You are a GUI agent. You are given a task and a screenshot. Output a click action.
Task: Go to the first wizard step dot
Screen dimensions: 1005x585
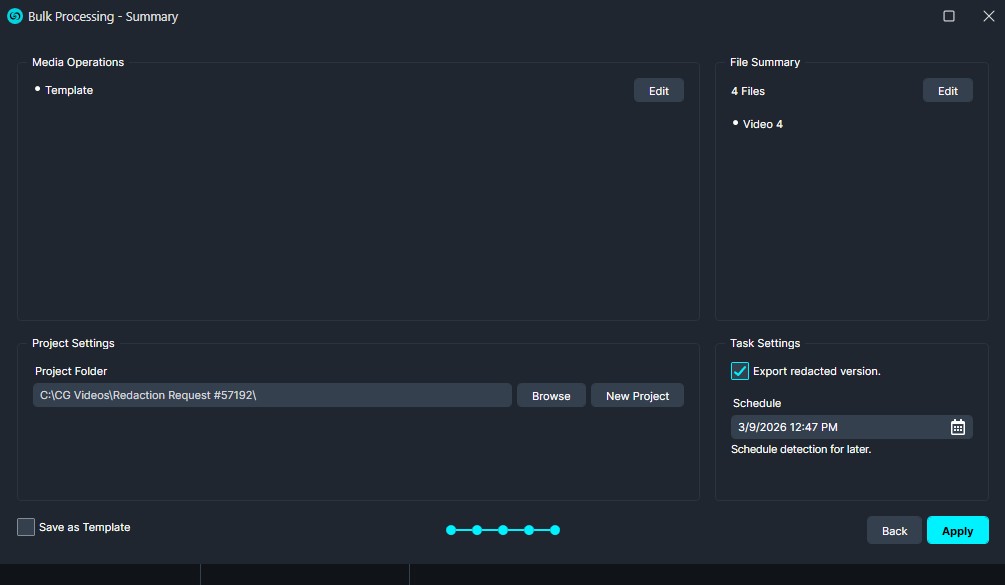pos(451,530)
